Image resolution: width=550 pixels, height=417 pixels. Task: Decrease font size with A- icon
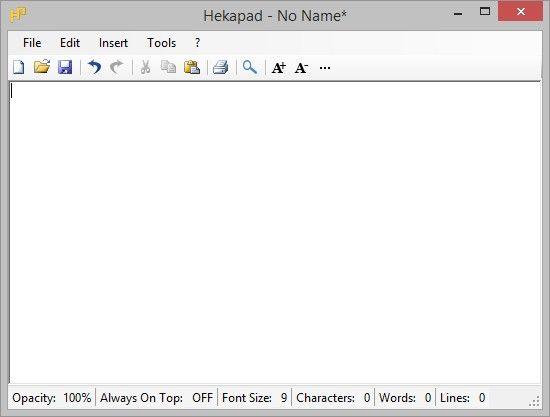(x=301, y=67)
